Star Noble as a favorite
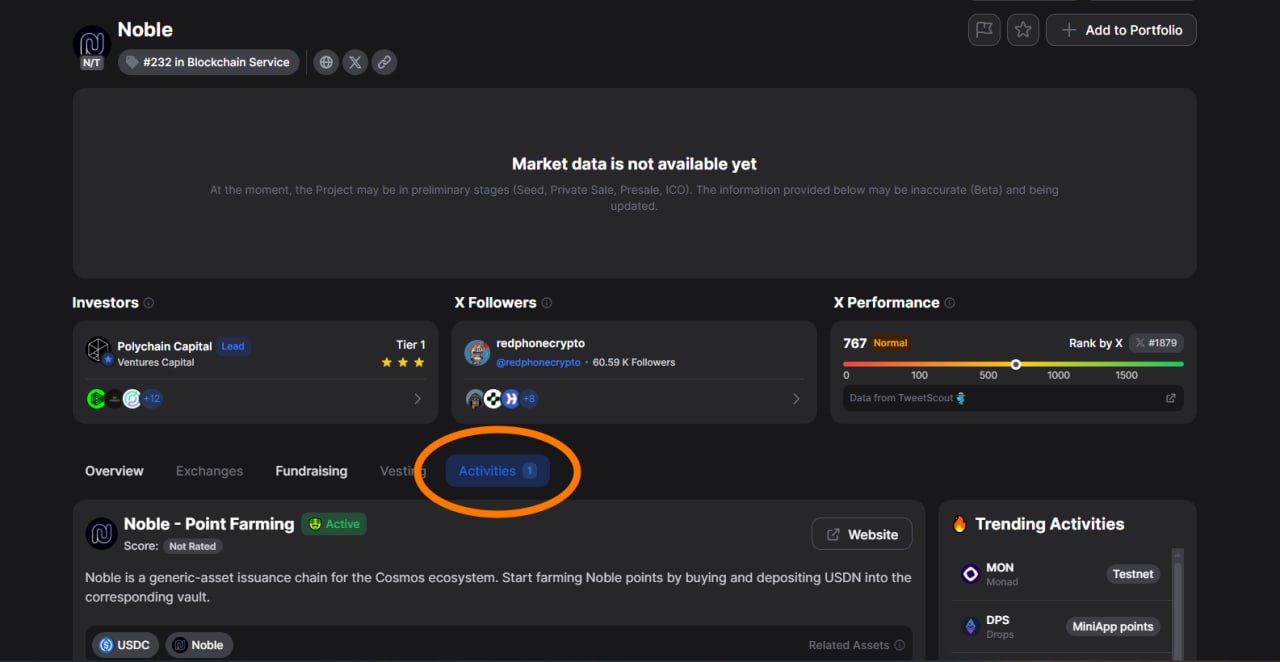The image size is (1280, 662). click(1023, 30)
